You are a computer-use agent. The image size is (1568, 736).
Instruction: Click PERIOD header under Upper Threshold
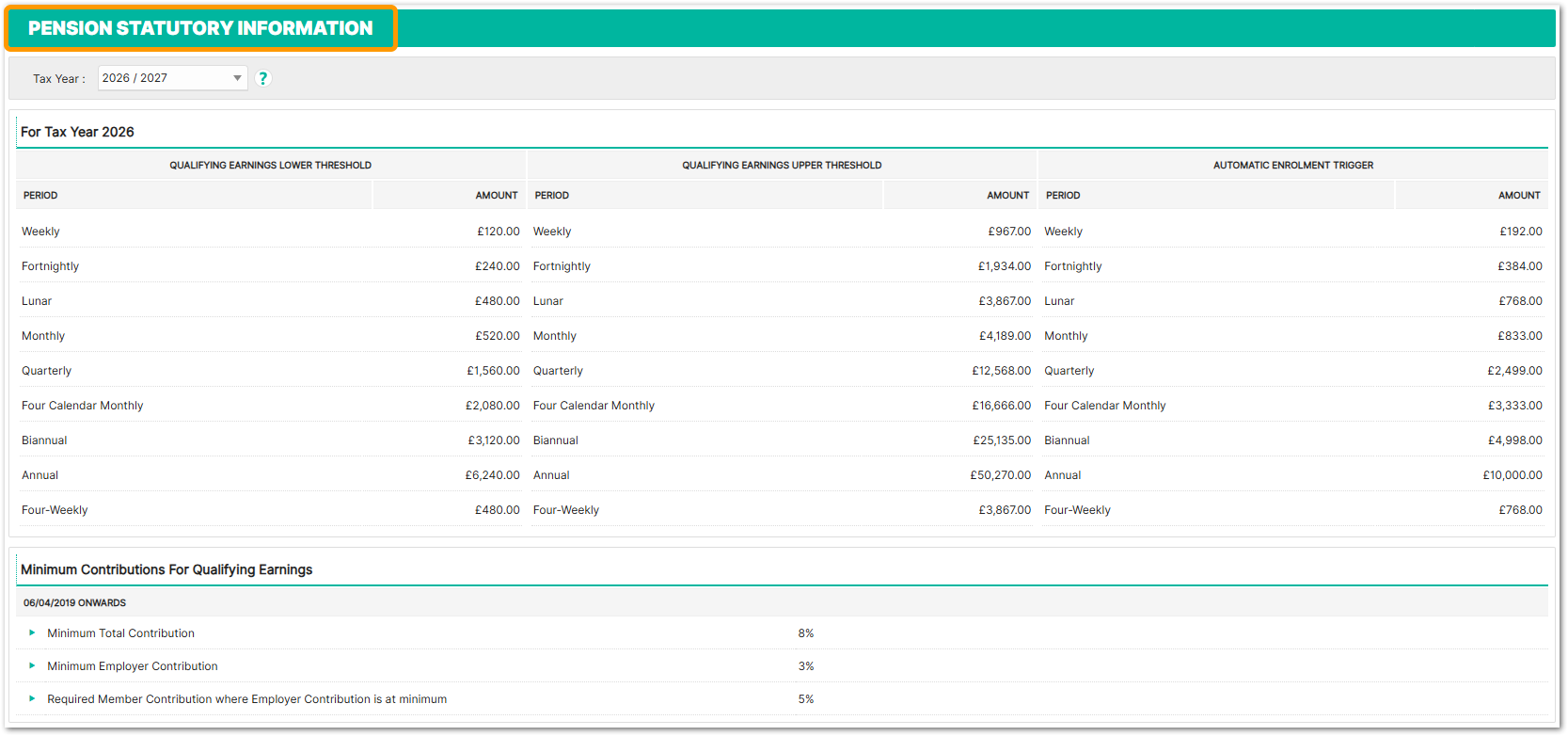coord(551,196)
